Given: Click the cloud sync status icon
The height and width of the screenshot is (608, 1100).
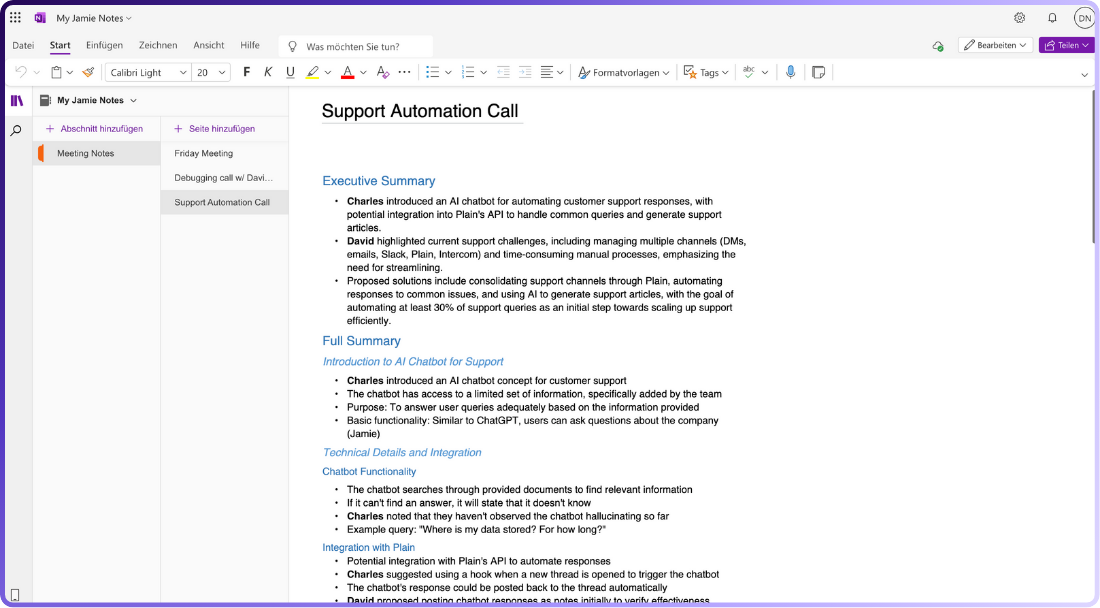Looking at the screenshot, I should (x=938, y=46).
